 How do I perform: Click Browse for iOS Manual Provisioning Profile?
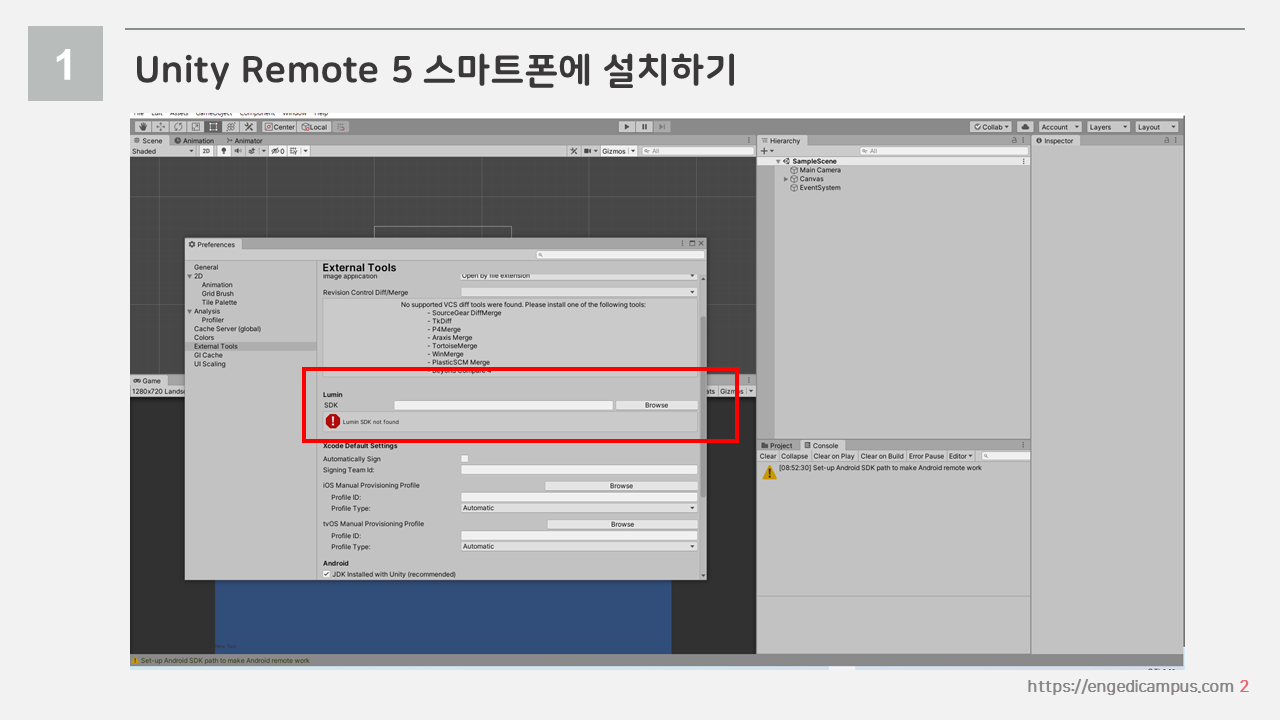tap(621, 486)
